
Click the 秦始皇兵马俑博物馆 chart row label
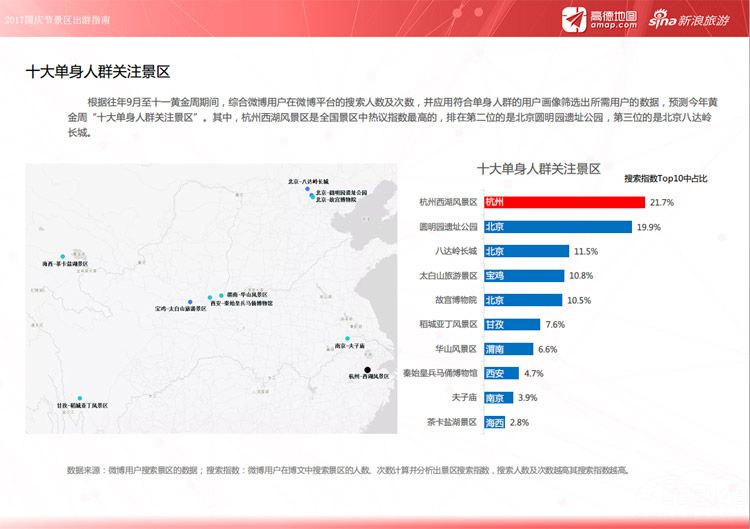click(x=440, y=373)
